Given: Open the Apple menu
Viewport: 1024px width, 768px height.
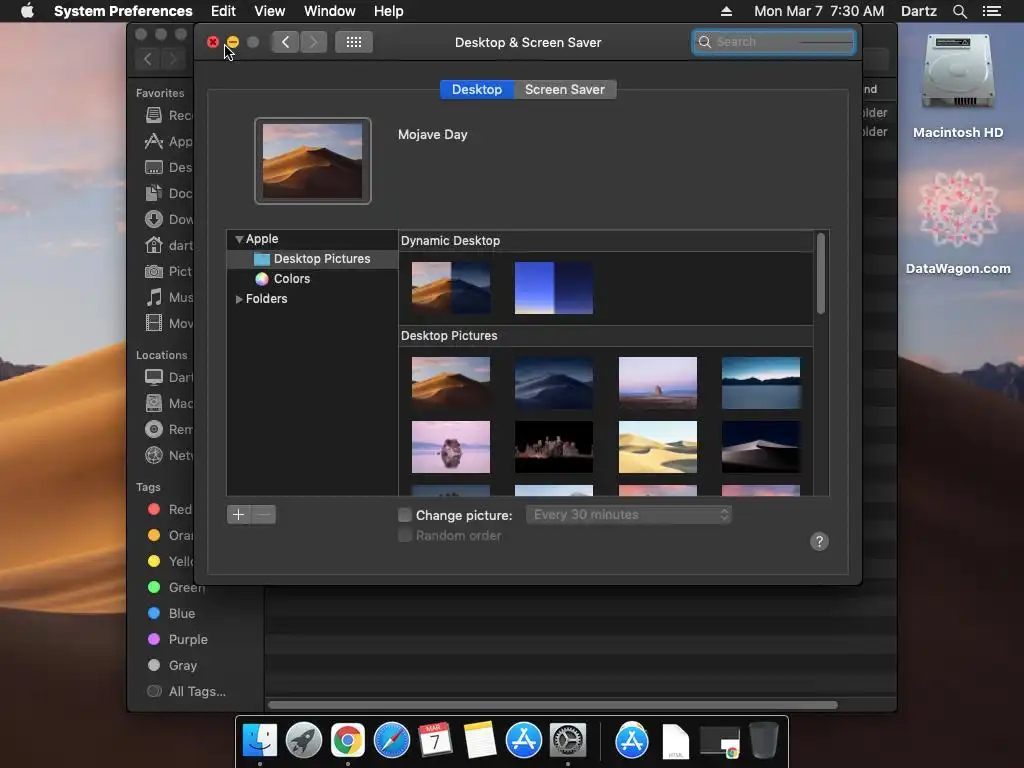Looking at the screenshot, I should (27, 11).
